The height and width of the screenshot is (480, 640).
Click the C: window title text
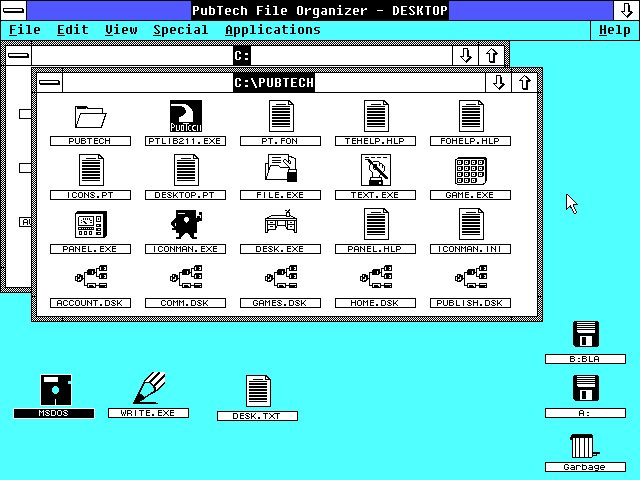(242, 56)
